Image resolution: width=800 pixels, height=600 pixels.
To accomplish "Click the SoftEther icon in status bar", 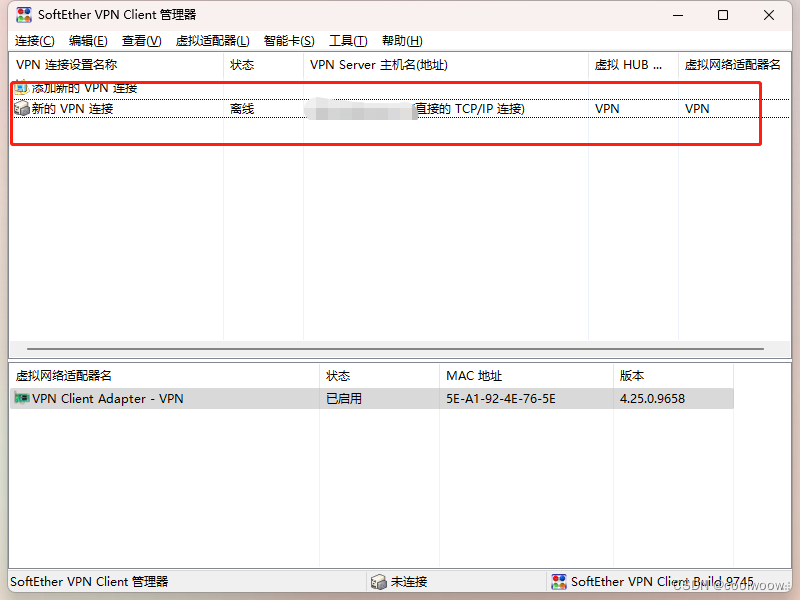I will pyautogui.click(x=559, y=582).
